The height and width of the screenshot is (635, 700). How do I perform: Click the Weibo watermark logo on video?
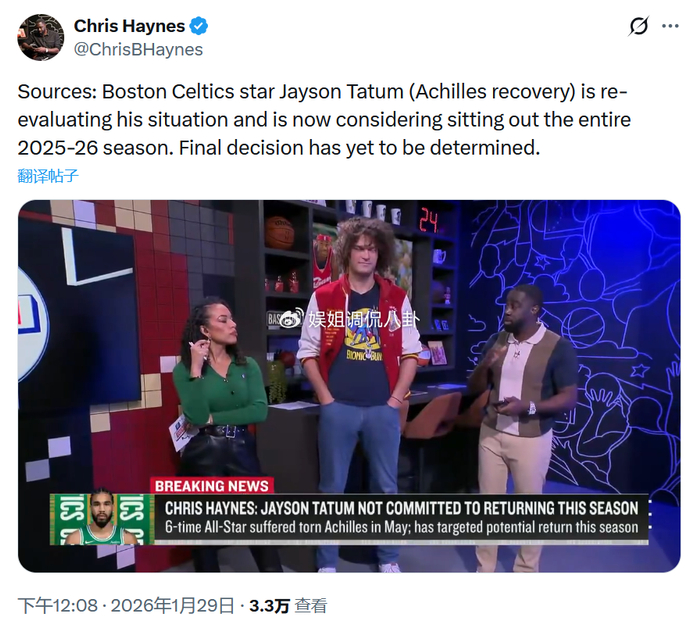[x=289, y=318]
